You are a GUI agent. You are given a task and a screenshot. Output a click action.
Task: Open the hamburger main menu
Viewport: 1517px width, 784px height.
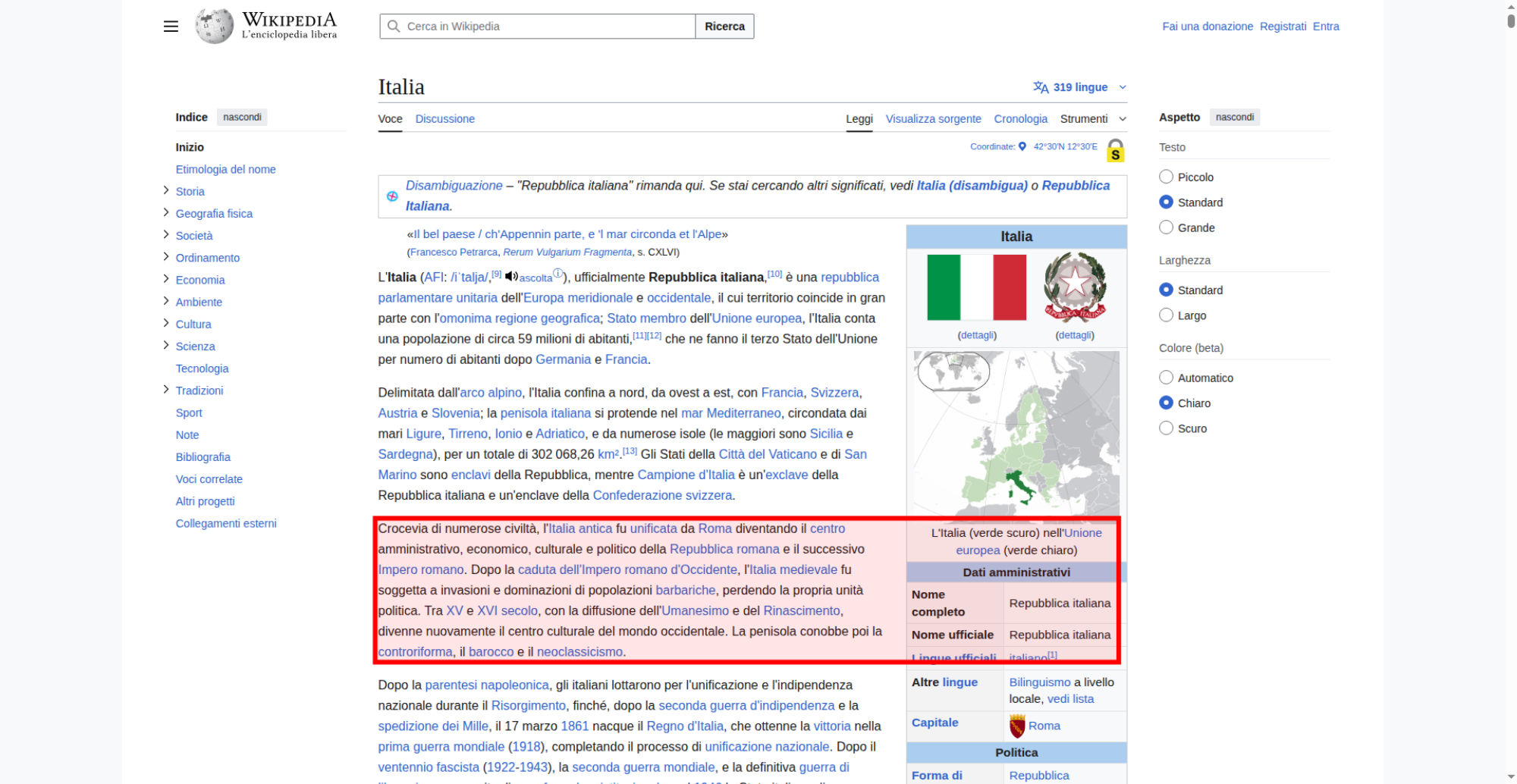tap(171, 27)
